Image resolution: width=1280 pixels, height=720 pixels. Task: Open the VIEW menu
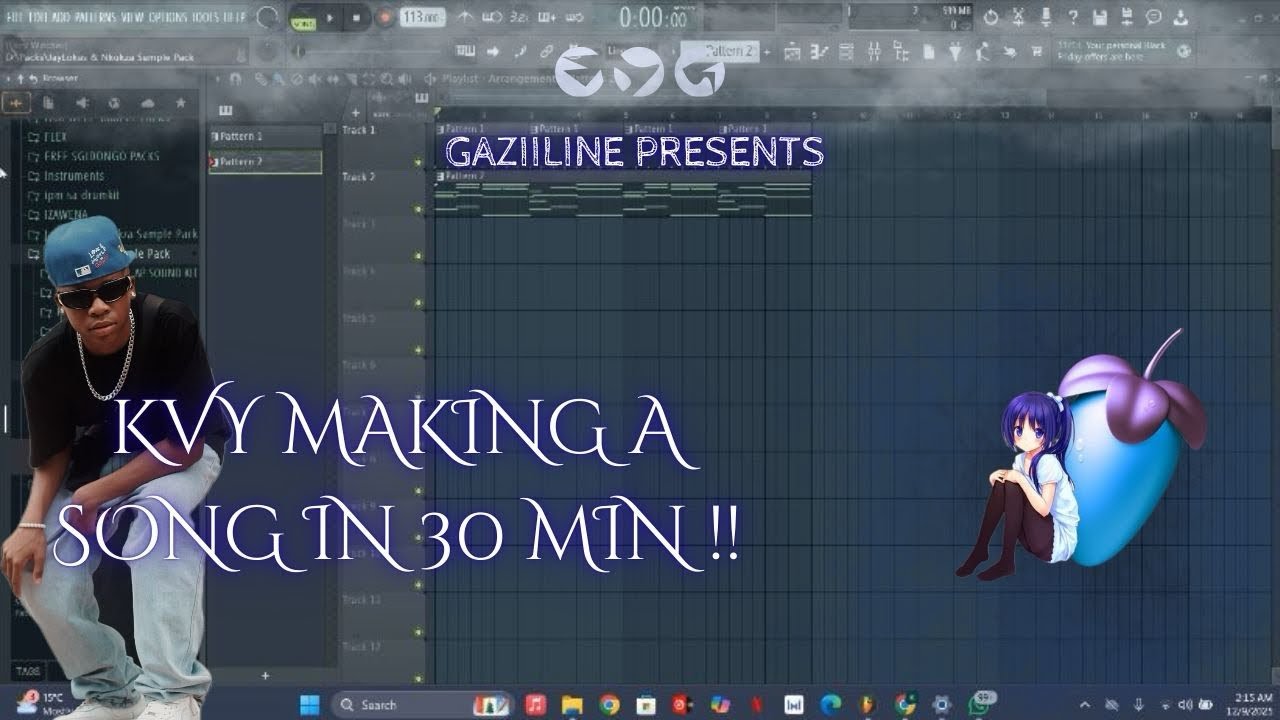coord(132,16)
